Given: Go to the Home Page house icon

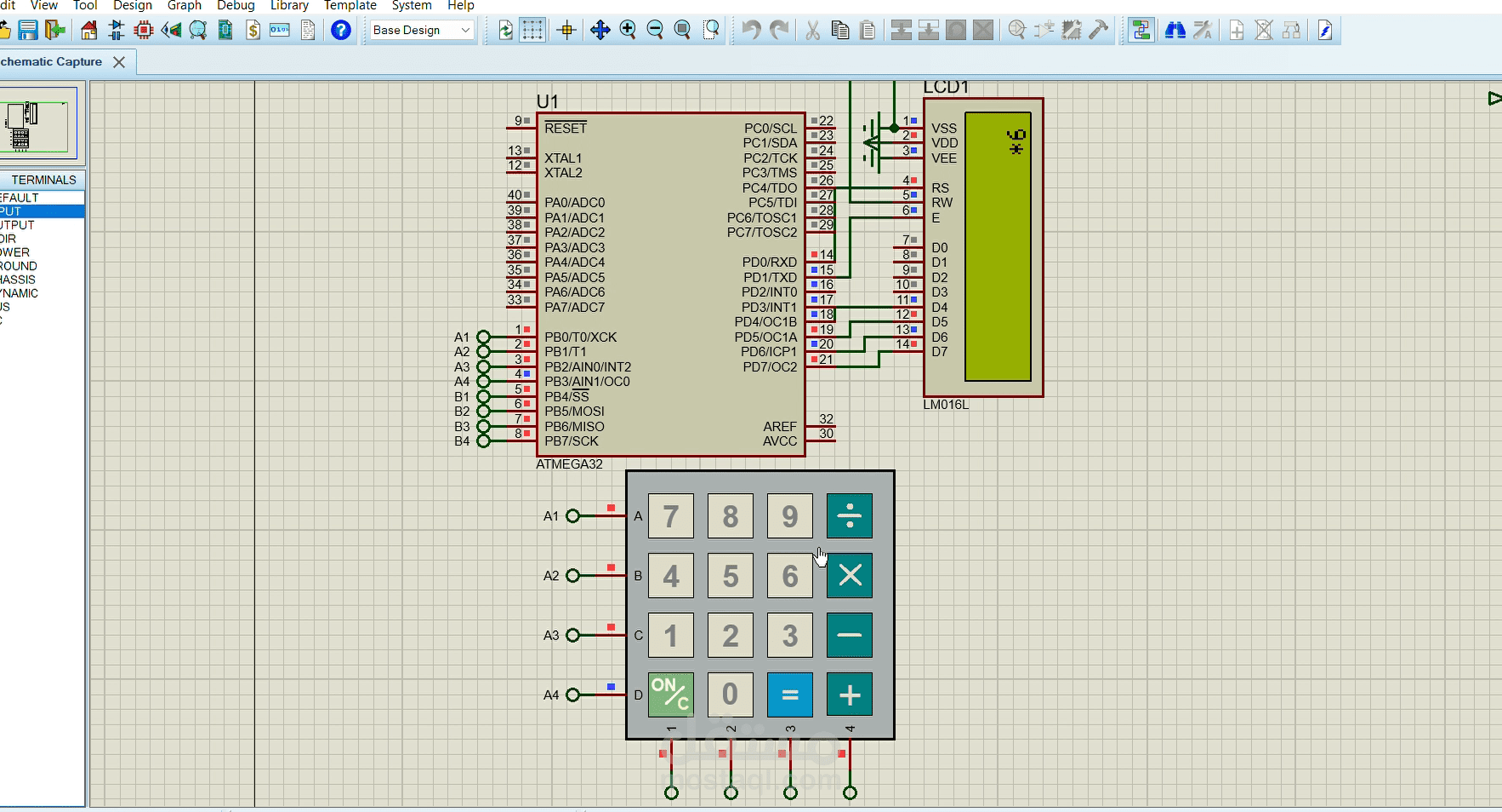Looking at the screenshot, I should pos(89,31).
